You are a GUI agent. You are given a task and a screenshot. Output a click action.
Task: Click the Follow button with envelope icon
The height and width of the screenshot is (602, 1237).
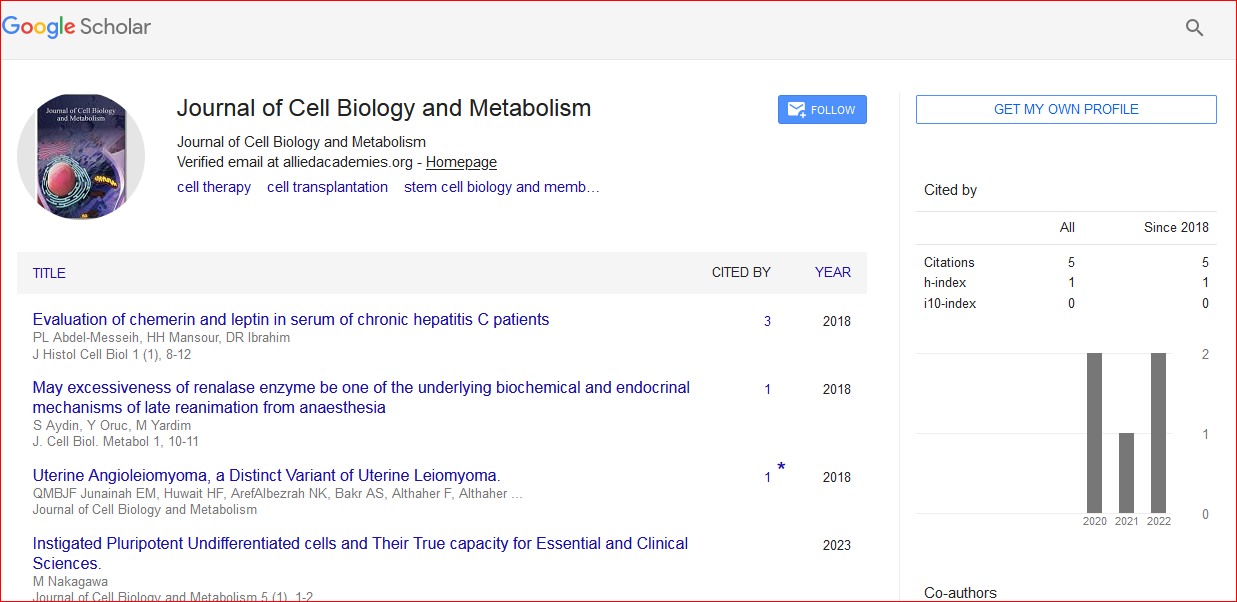[x=822, y=110]
